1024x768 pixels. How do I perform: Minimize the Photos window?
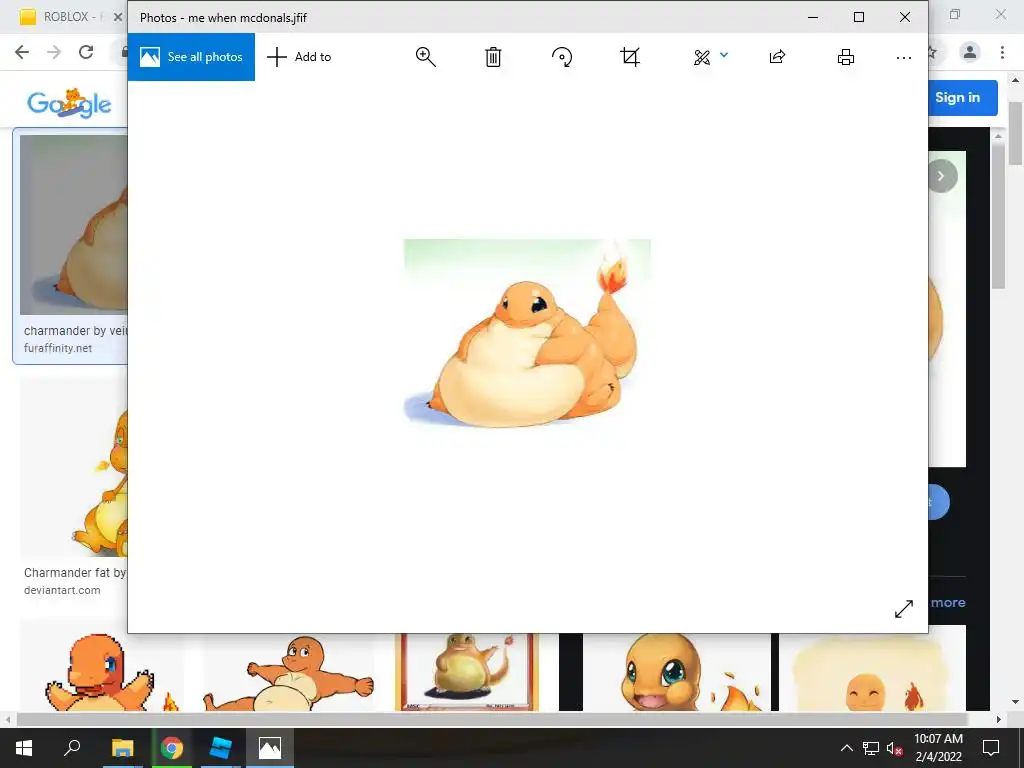pos(813,17)
